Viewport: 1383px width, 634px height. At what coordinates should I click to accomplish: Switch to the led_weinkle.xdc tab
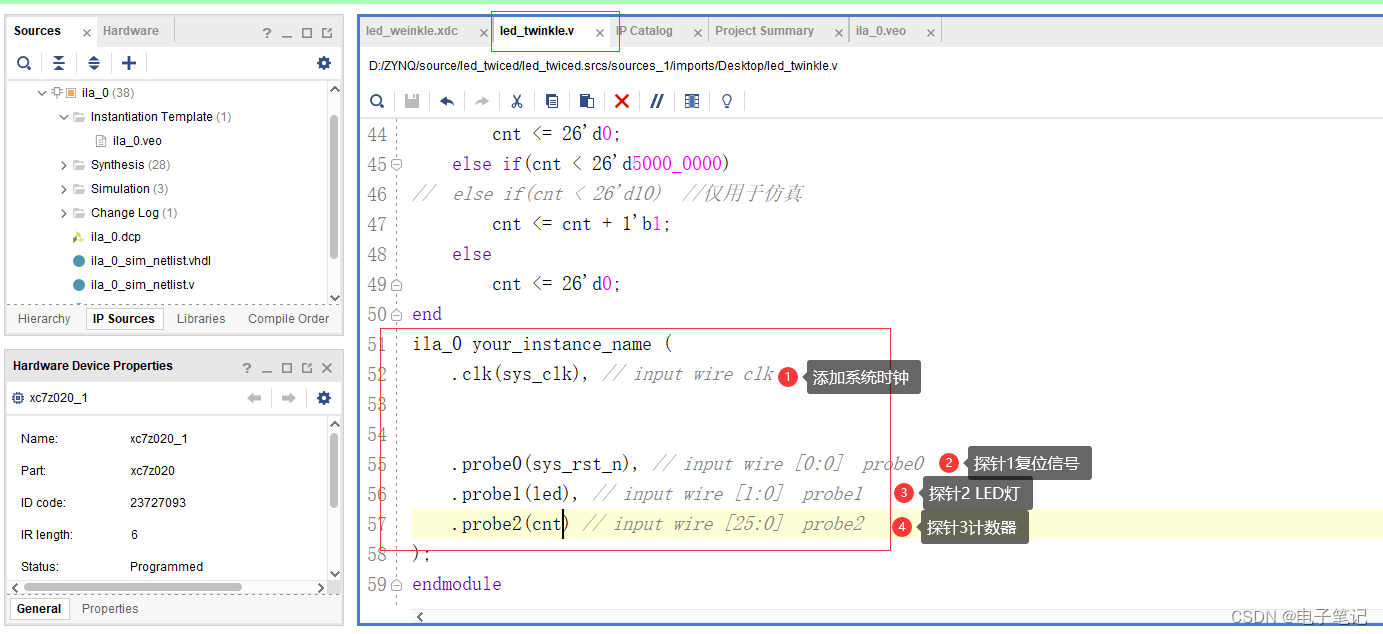[x=412, y=31]
